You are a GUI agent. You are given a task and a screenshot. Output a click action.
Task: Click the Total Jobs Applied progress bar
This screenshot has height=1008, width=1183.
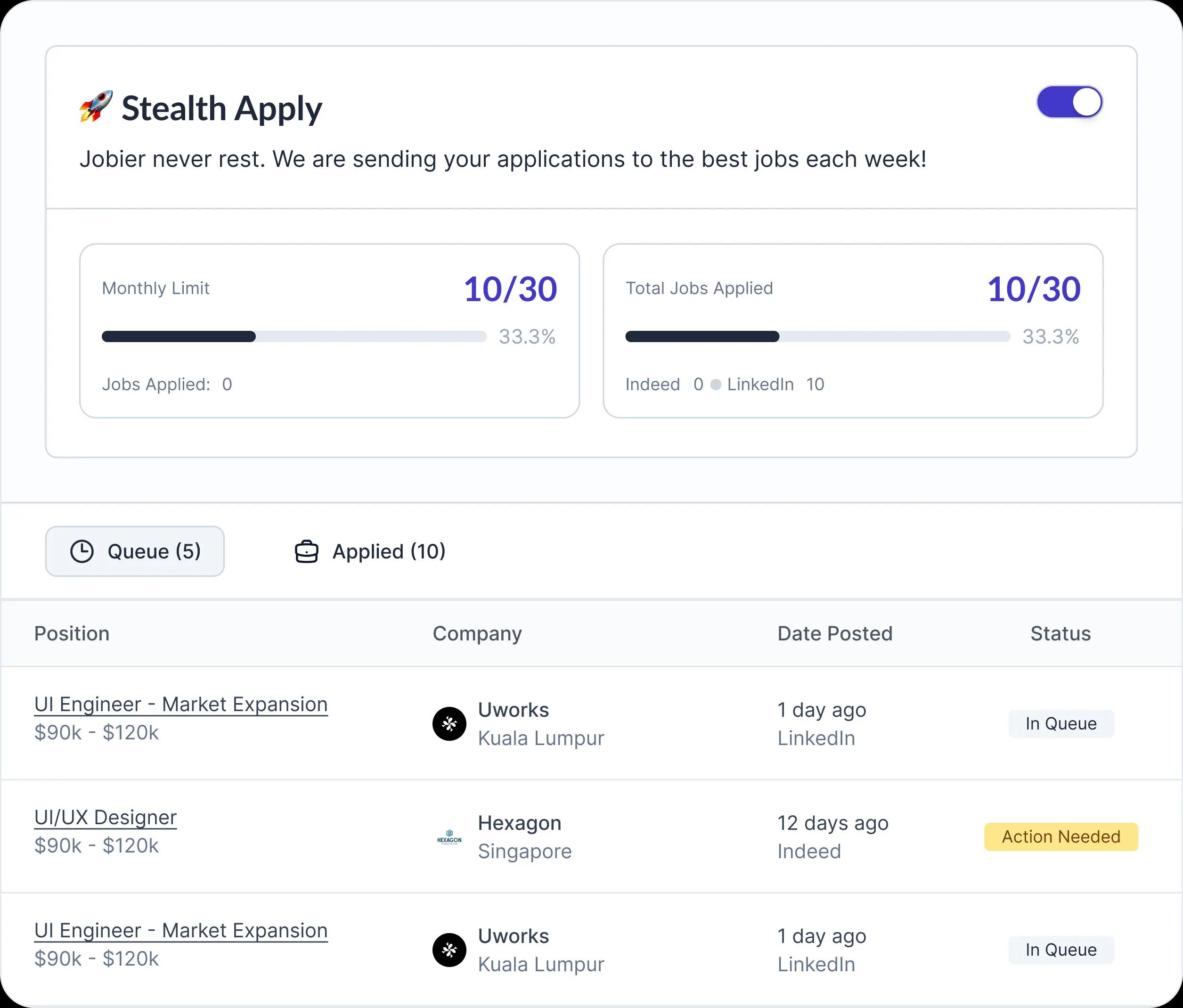[817, 336]
